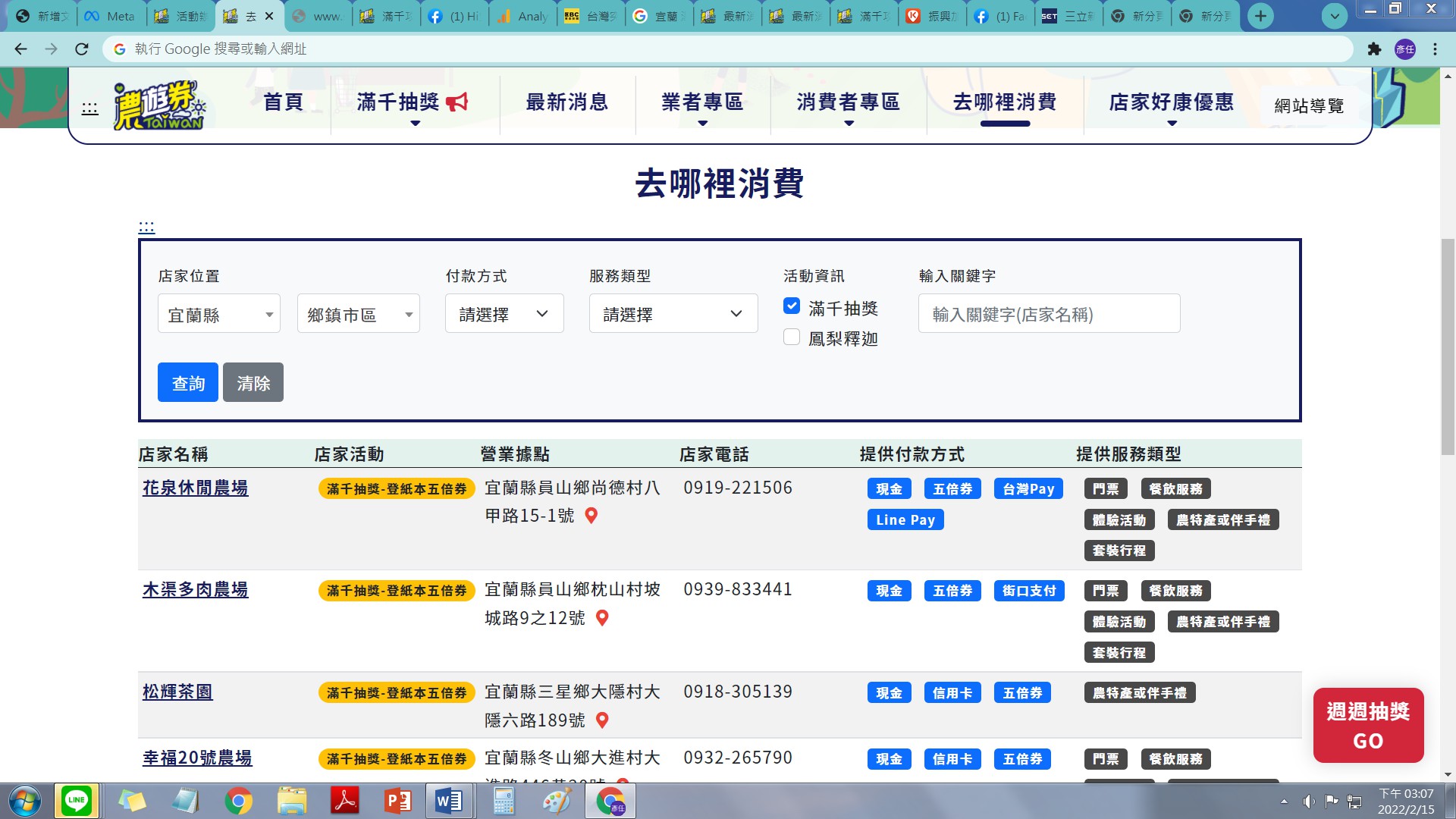The image size is (1456, 819).
Task: Close the active 去 tab
Action: pyautogui.click(x=269, y=16)
